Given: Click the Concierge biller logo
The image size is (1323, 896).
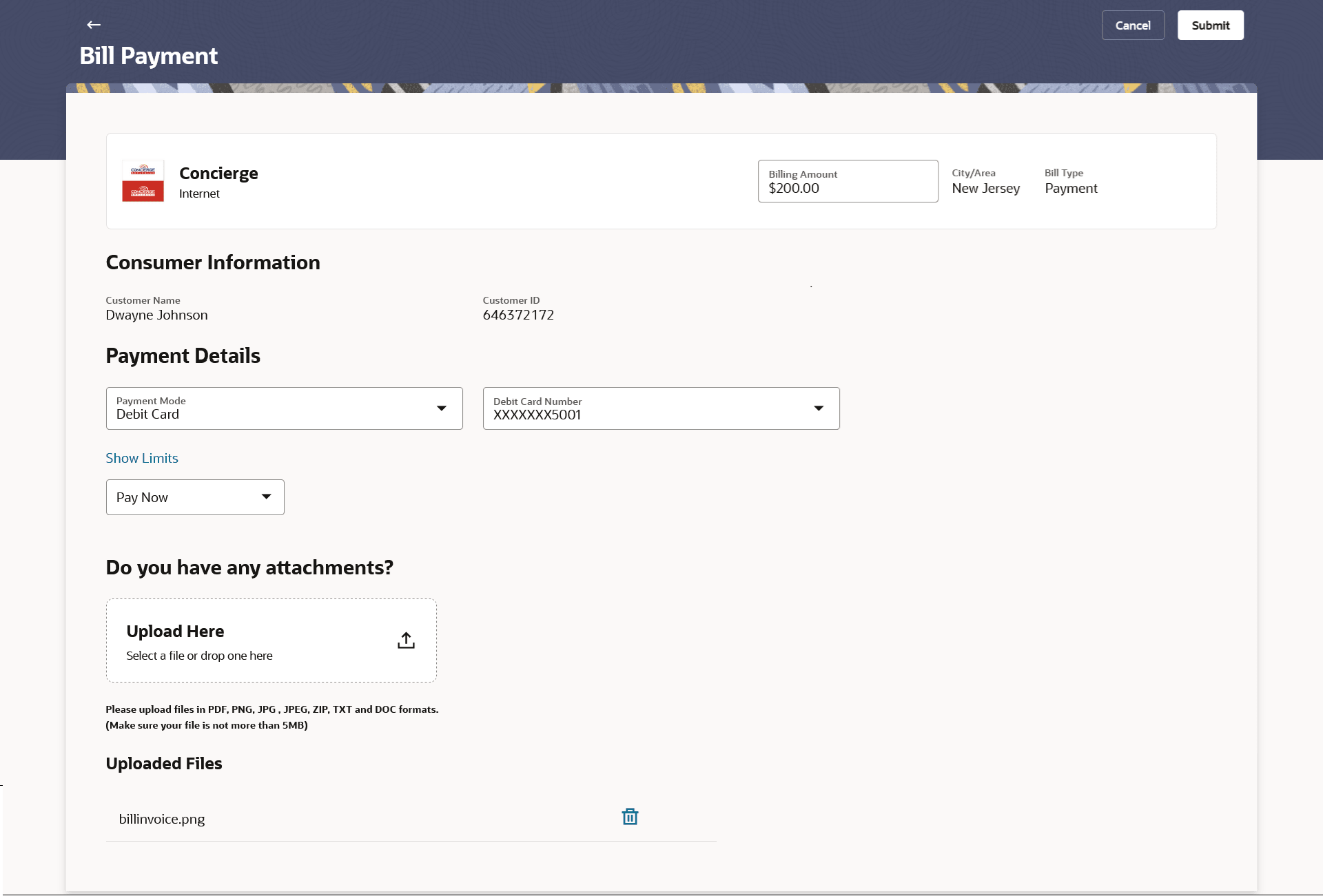Looking at the screenshot, I should pos(143,181).
